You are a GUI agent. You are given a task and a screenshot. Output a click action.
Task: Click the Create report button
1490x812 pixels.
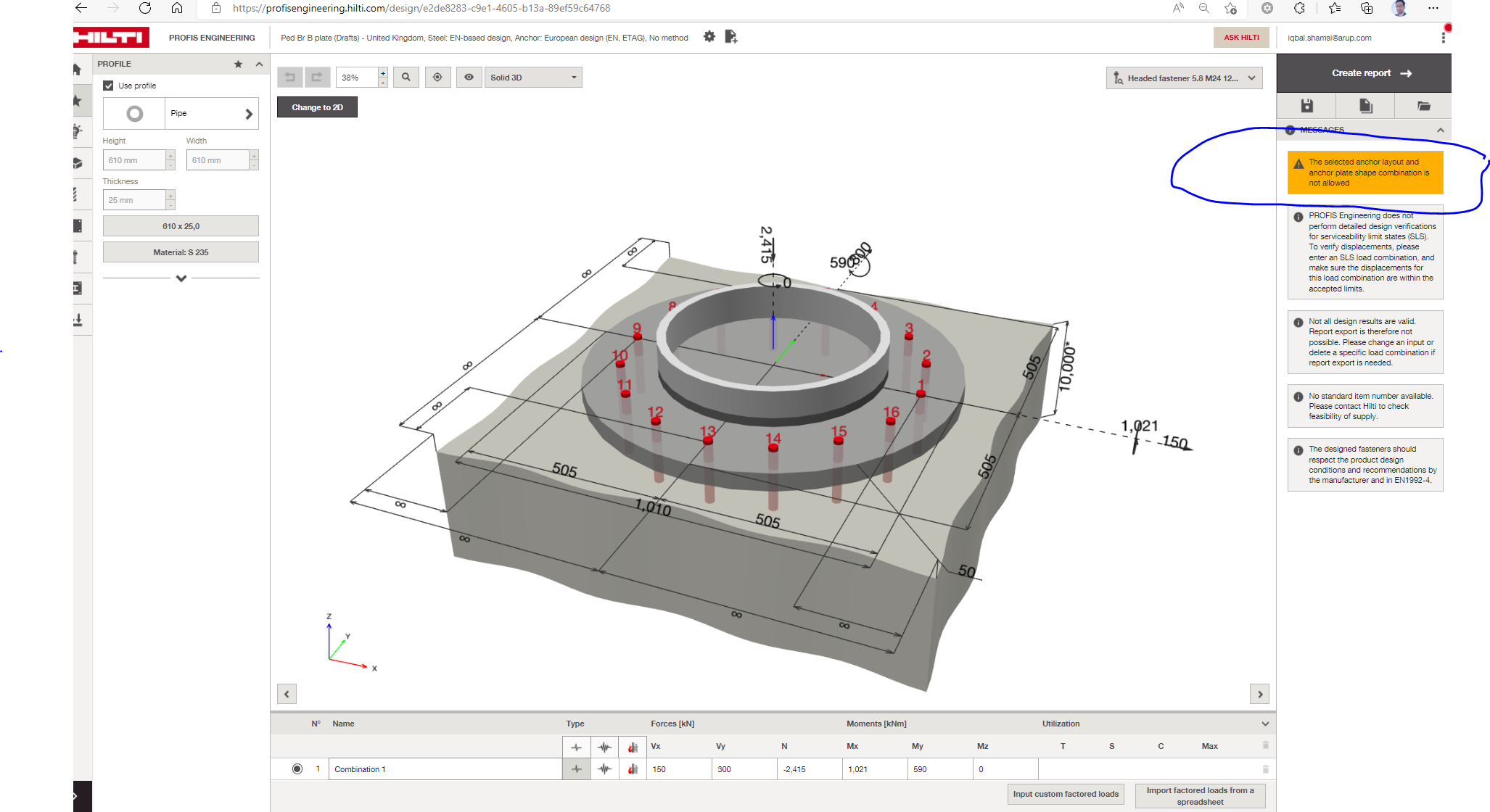(x=1362, y=72)
